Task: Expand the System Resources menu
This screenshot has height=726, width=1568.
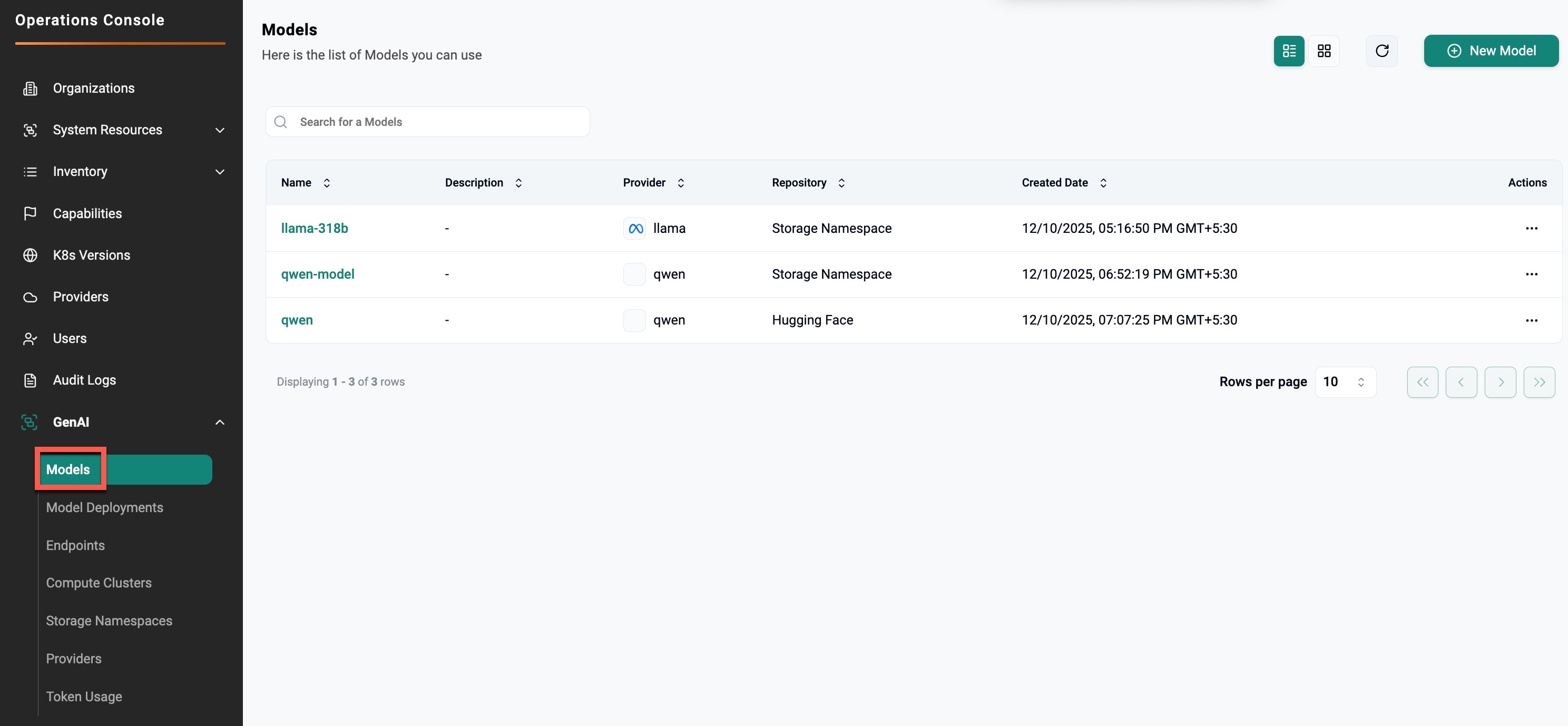Action: pos(220,130)
